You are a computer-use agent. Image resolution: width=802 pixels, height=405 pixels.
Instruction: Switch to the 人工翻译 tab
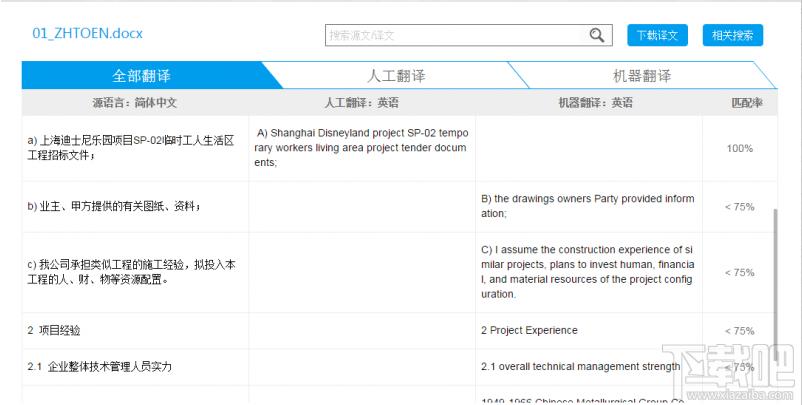point(396,76)
